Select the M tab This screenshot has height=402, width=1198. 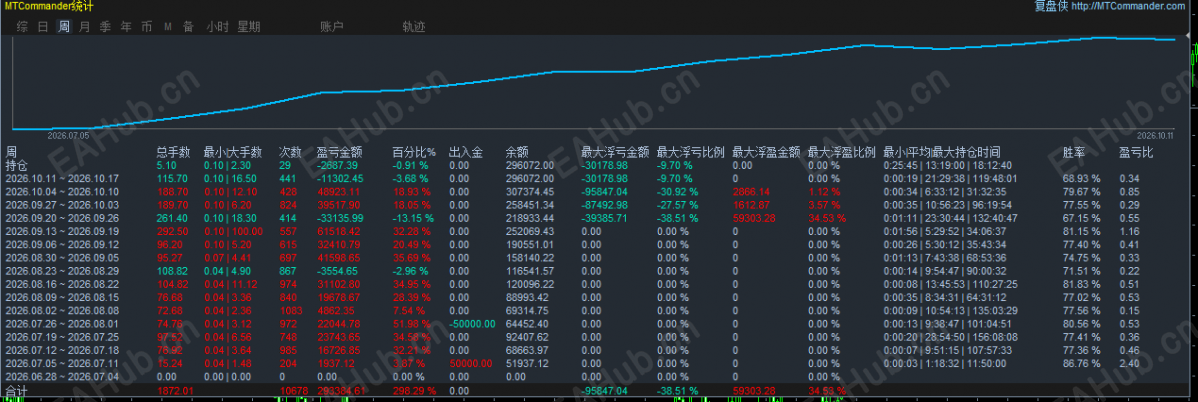coord(167,27)
